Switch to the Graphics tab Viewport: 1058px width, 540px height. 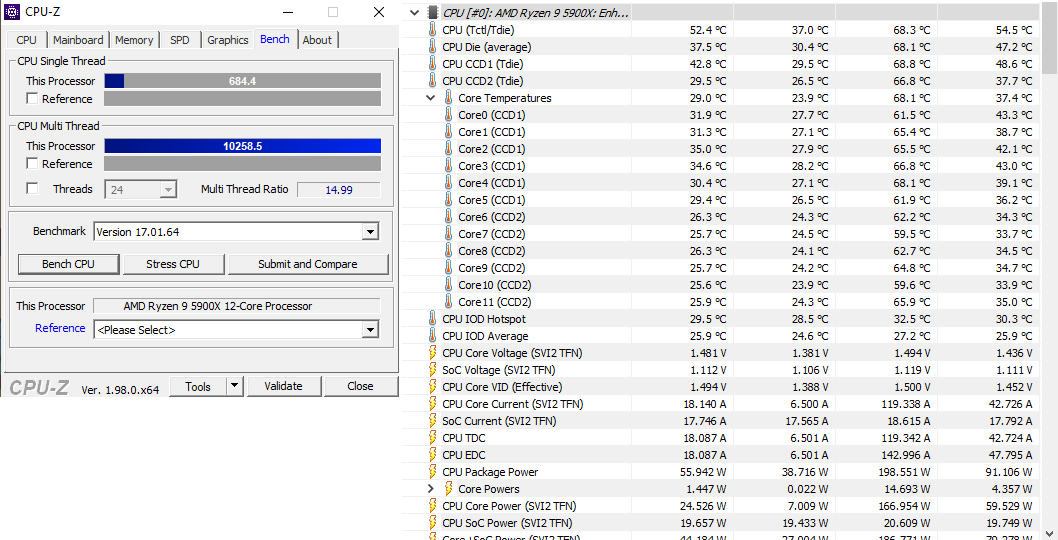(227, 40)
